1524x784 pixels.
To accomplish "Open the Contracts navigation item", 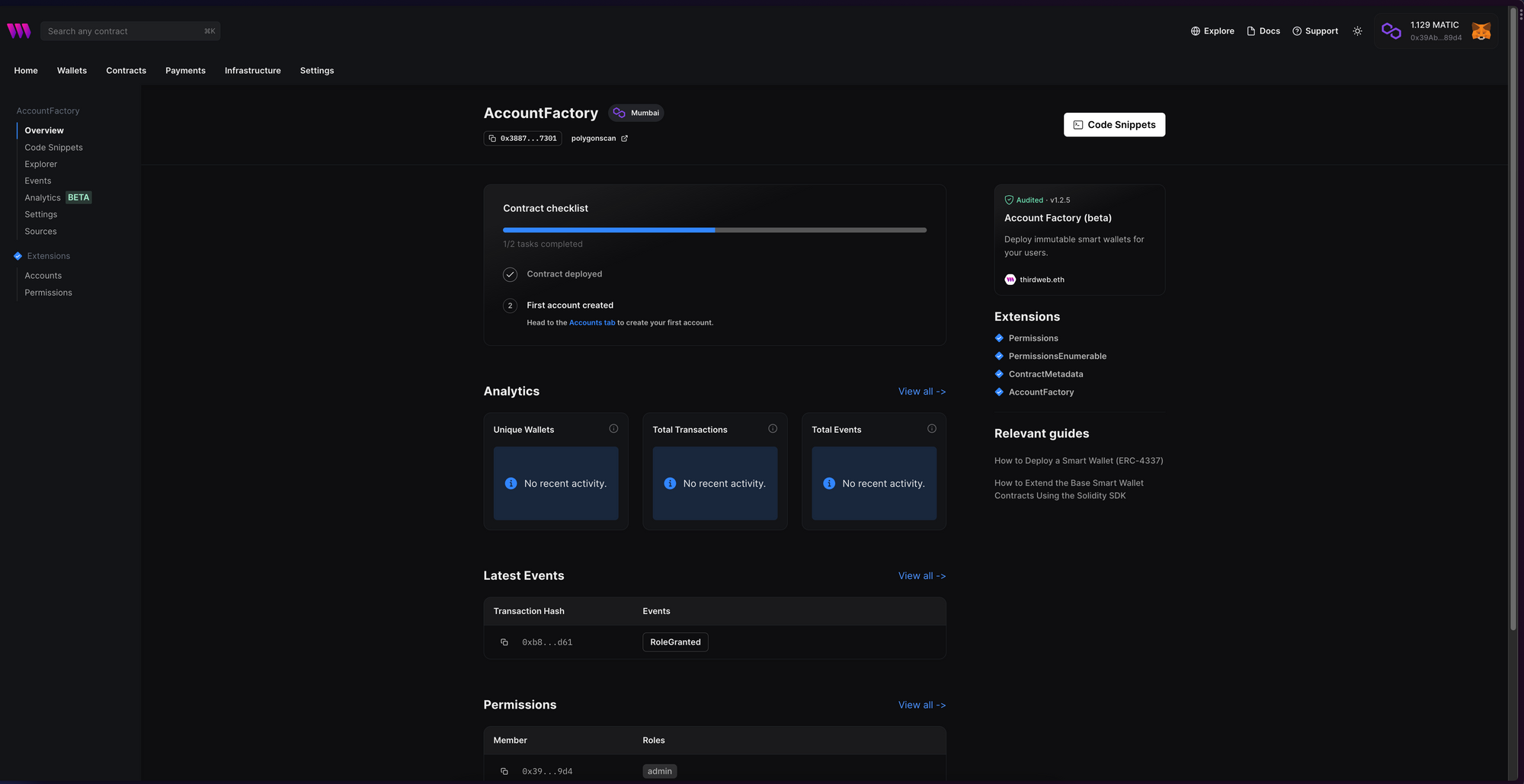I will click(126, 70).
